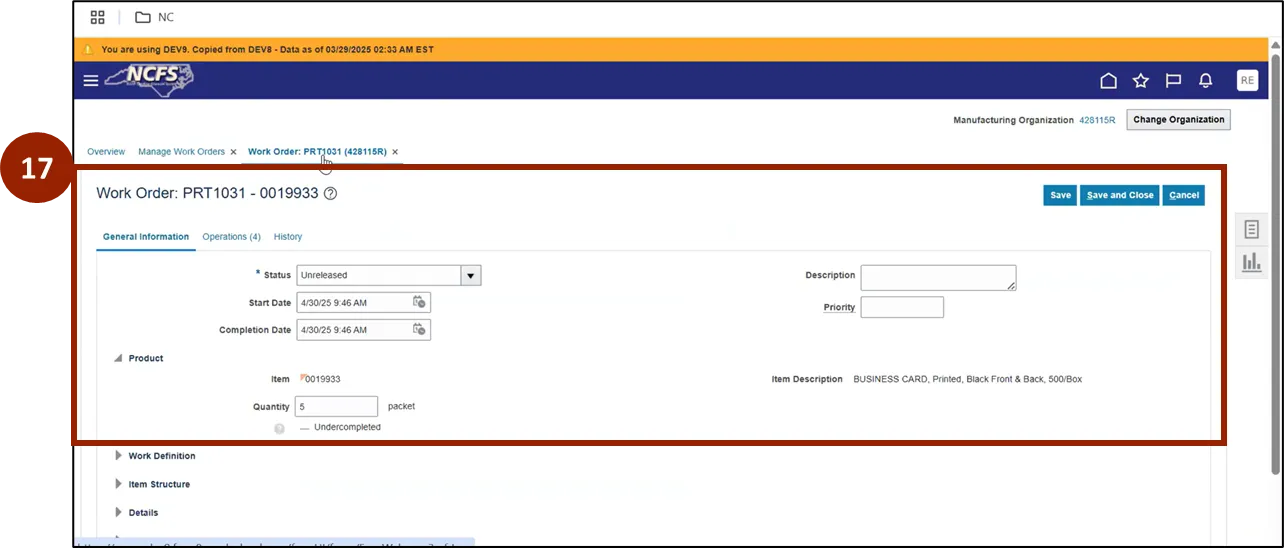Open the hamburger navigation menu
This screenshot has height=548, width=1284.
point(91,81)
